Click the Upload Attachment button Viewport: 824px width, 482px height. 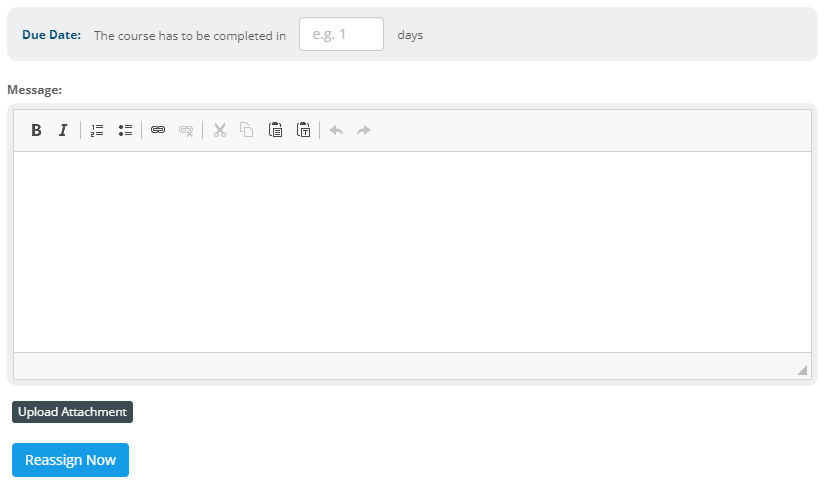(x=73, y=412)
